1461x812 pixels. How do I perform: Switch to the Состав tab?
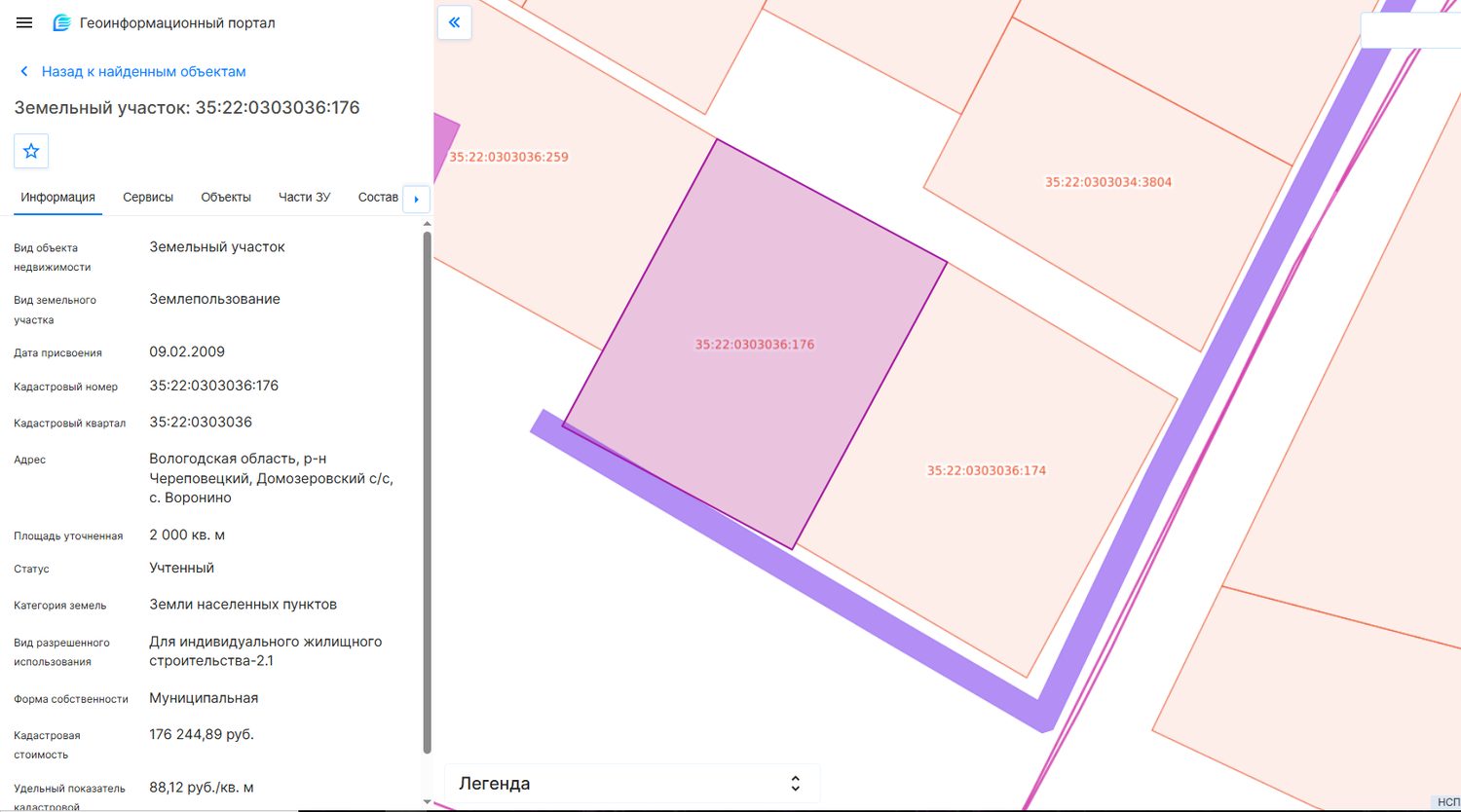378,197
